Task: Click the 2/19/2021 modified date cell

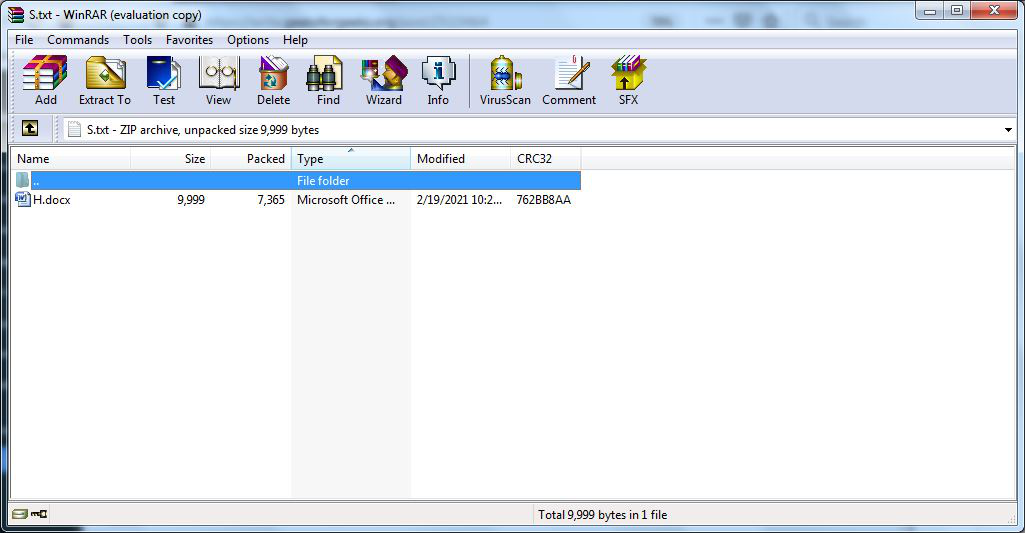Action: (460, 199)
